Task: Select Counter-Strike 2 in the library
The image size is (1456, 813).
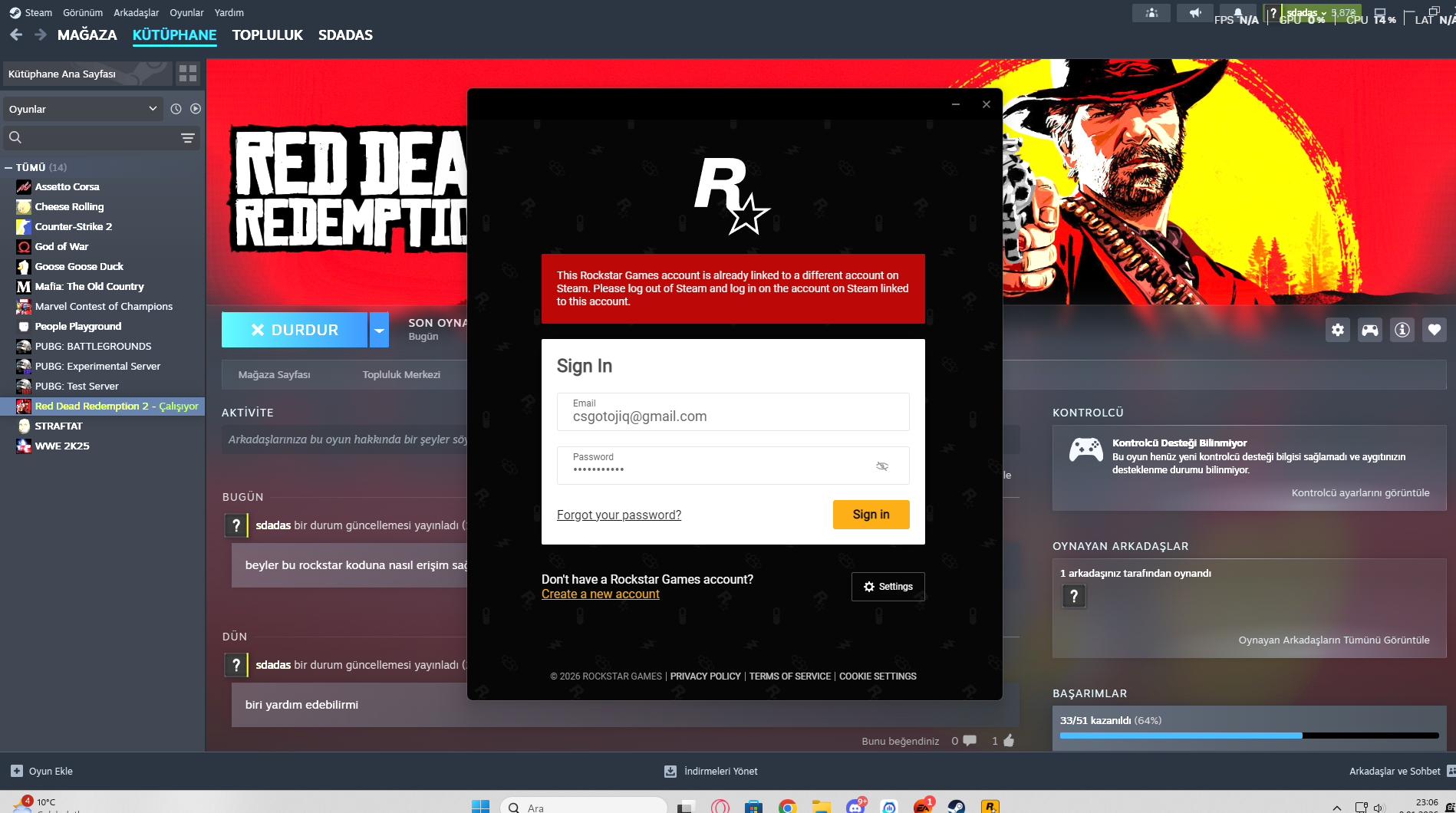Action: (x=74, y=226)
